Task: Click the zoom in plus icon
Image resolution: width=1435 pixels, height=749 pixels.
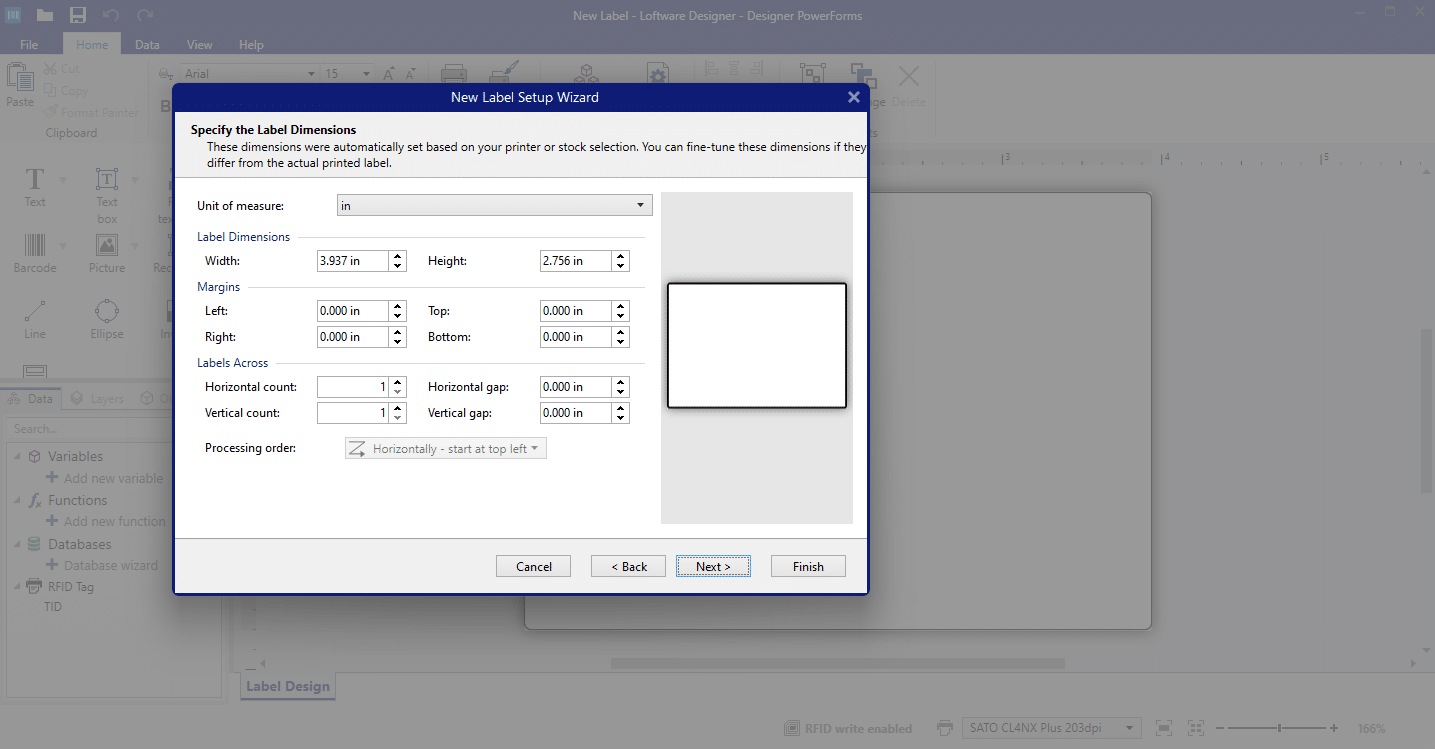Action: point(1334,728)
